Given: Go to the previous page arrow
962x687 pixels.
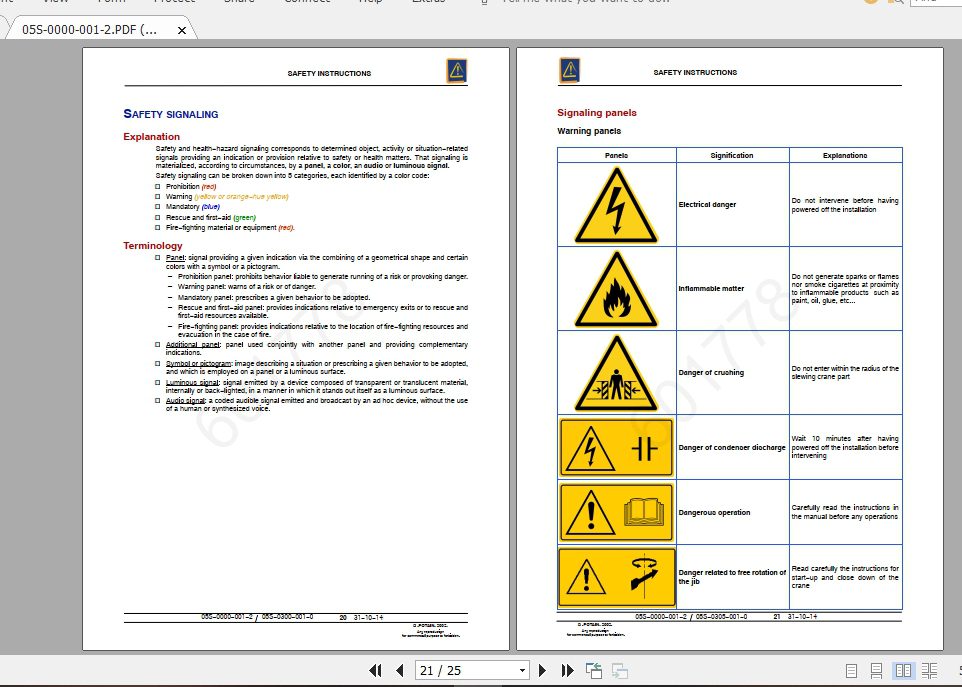Looking at the screenshot, I should tap(400, 670).
